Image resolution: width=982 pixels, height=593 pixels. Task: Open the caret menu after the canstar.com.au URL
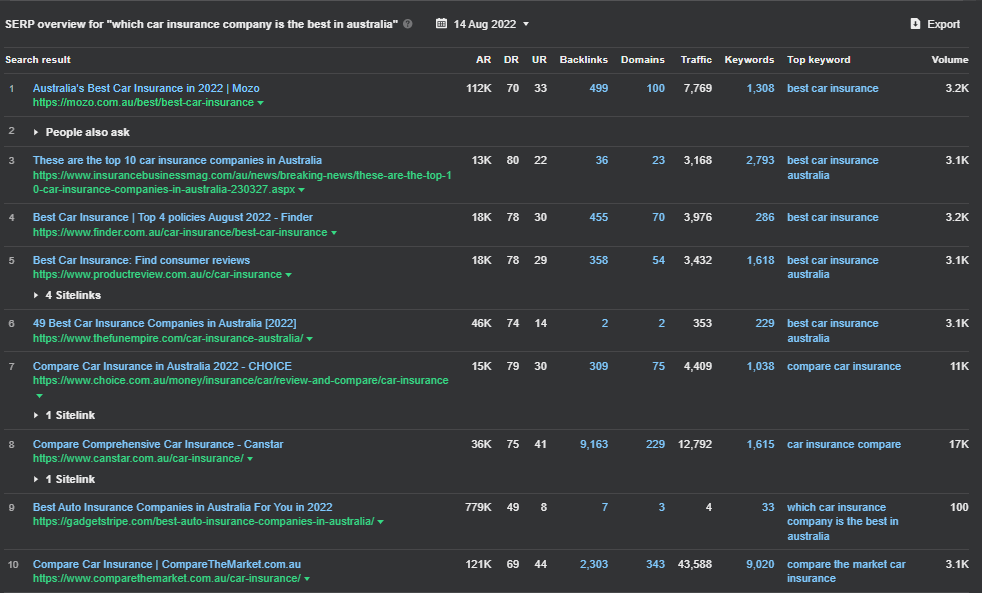click(x=250, y=459)
